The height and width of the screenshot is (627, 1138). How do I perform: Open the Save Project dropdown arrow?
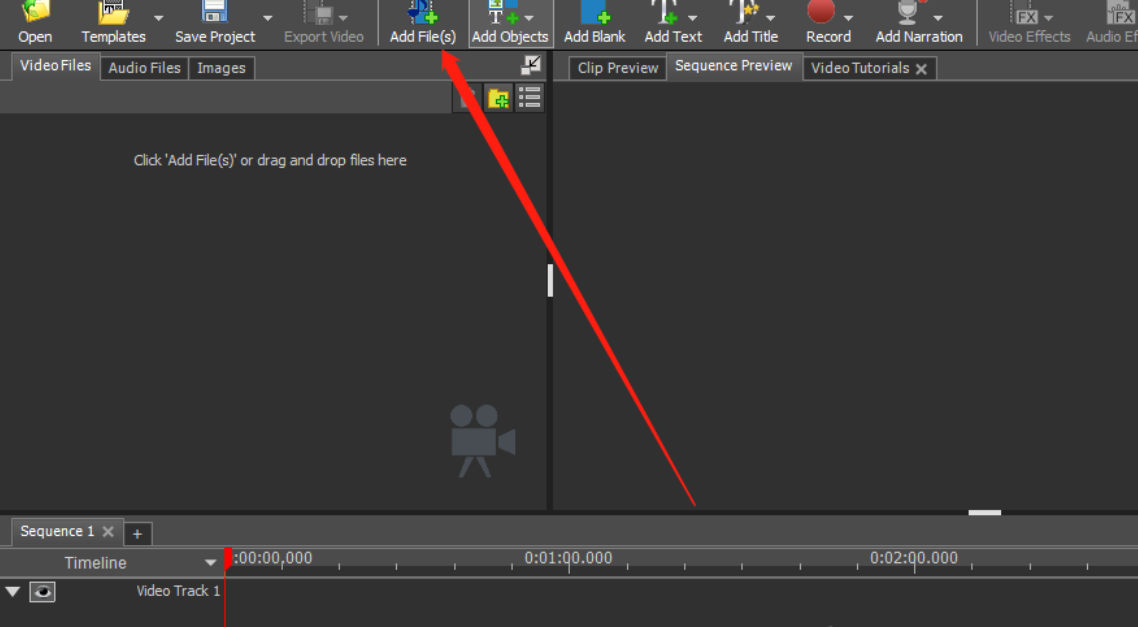(x=267, y=18)
